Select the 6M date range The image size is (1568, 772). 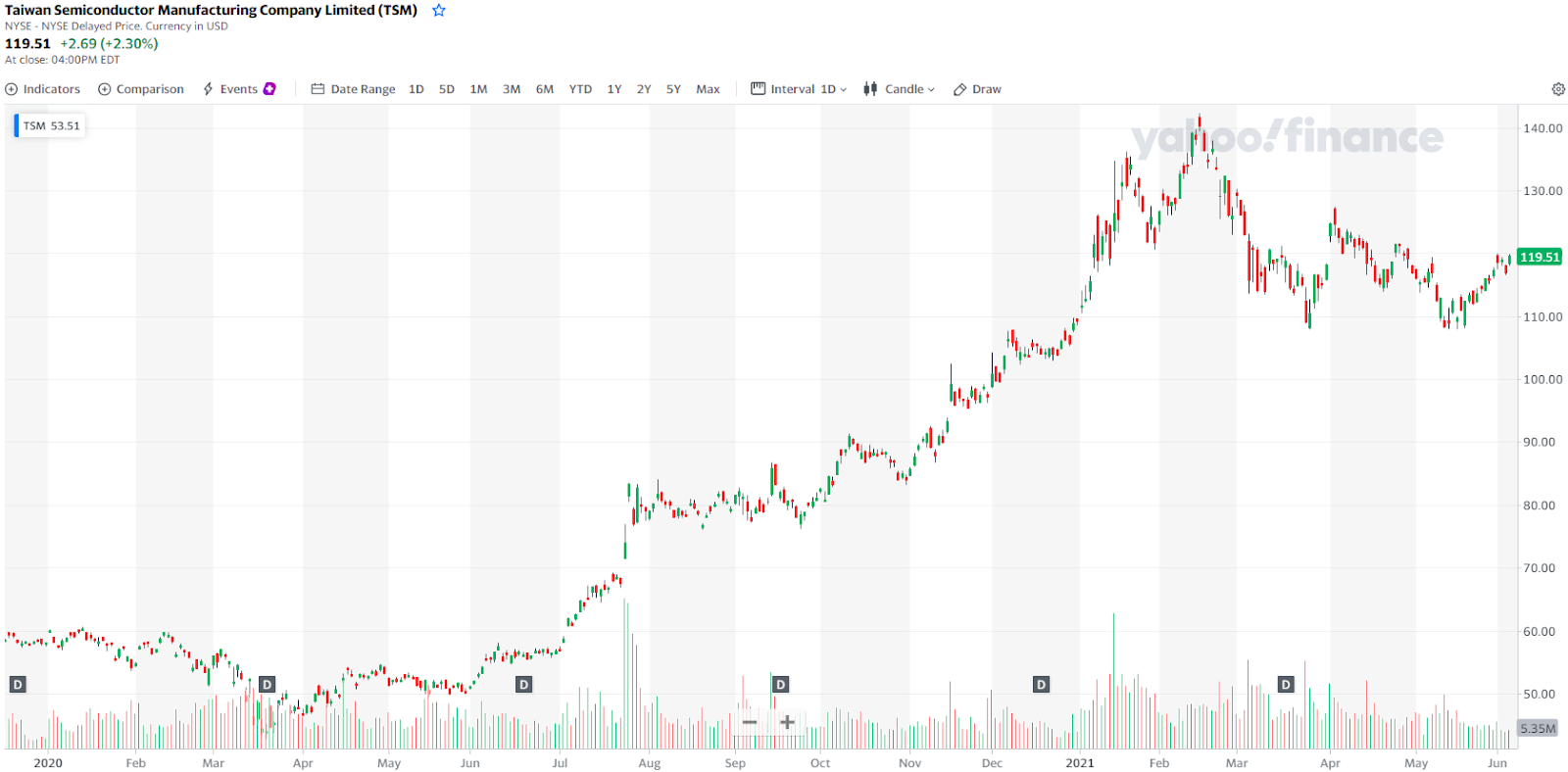(545, 89)
